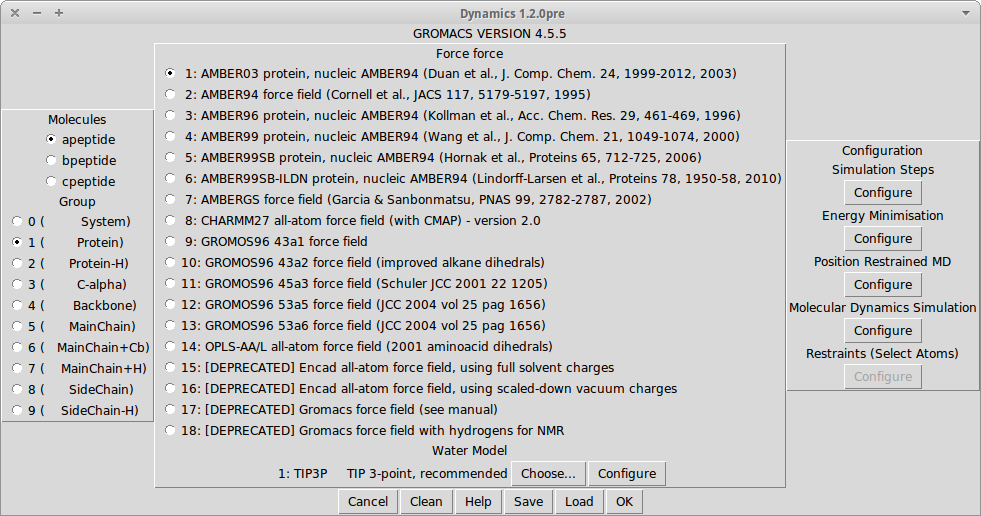Select AMBER94 force field option 2
The width and height of the screenshot is (981, 516).
pyautogui.click(x=171, y=95)
